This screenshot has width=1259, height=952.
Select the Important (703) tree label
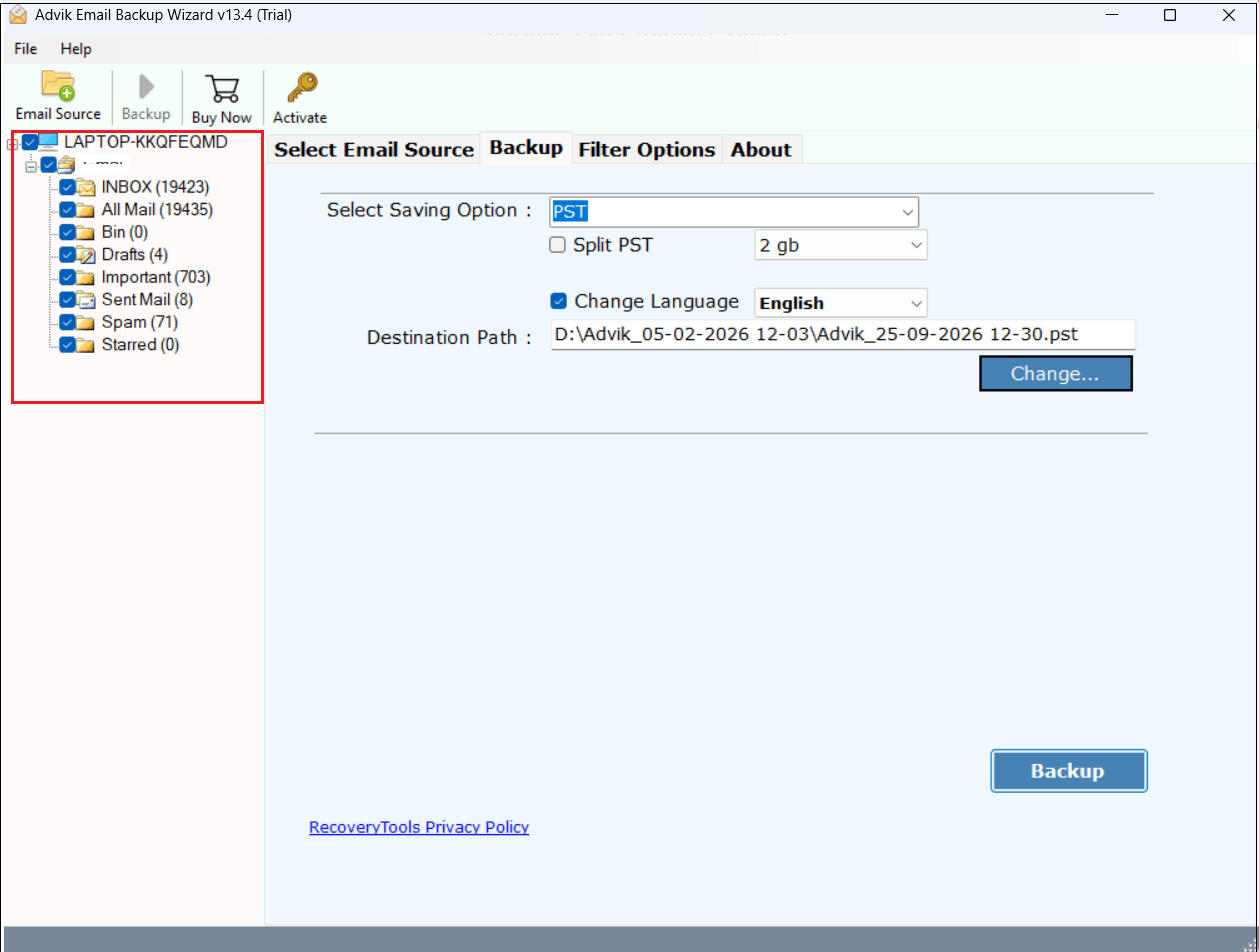[x=156, y=277]
